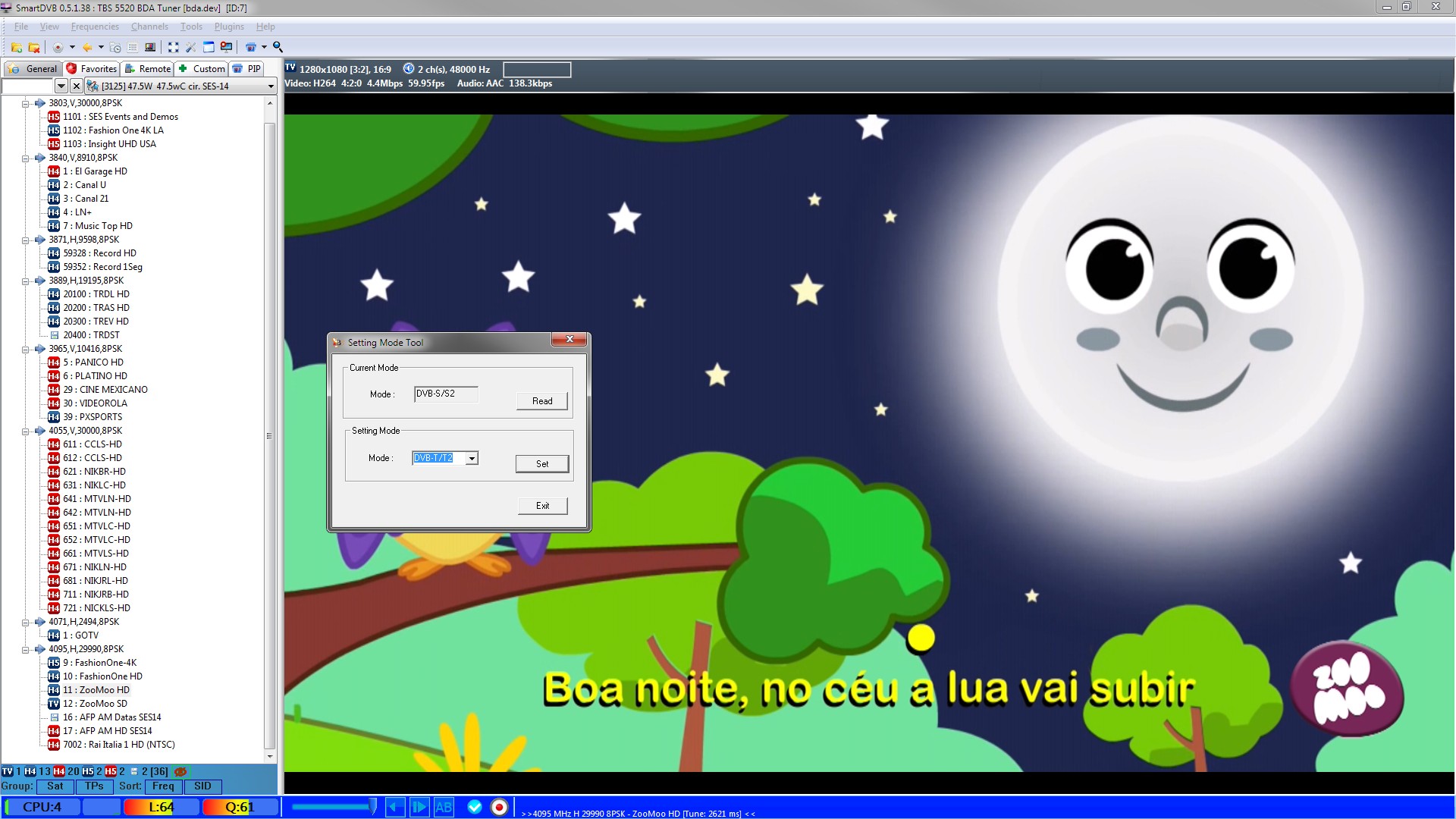Click the Q:61 signal quality bar
The width and height of the screenshot is (1456, 819).
click(x=240, y=807)
